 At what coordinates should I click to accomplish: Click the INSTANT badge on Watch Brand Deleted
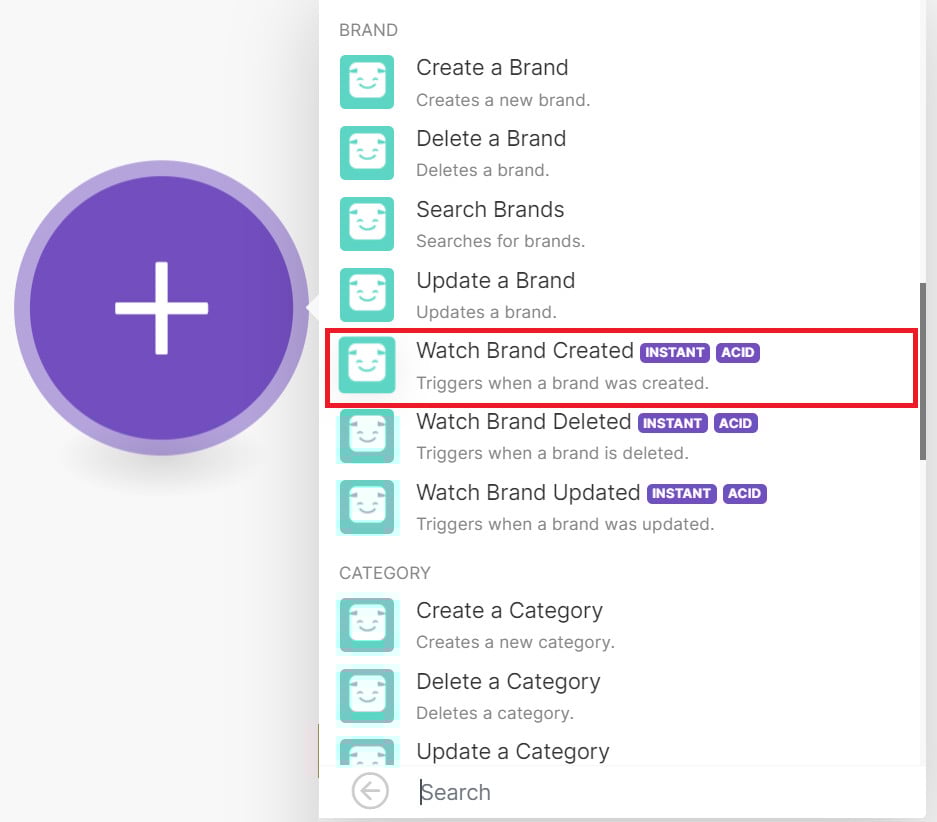[x=672, y=423]
